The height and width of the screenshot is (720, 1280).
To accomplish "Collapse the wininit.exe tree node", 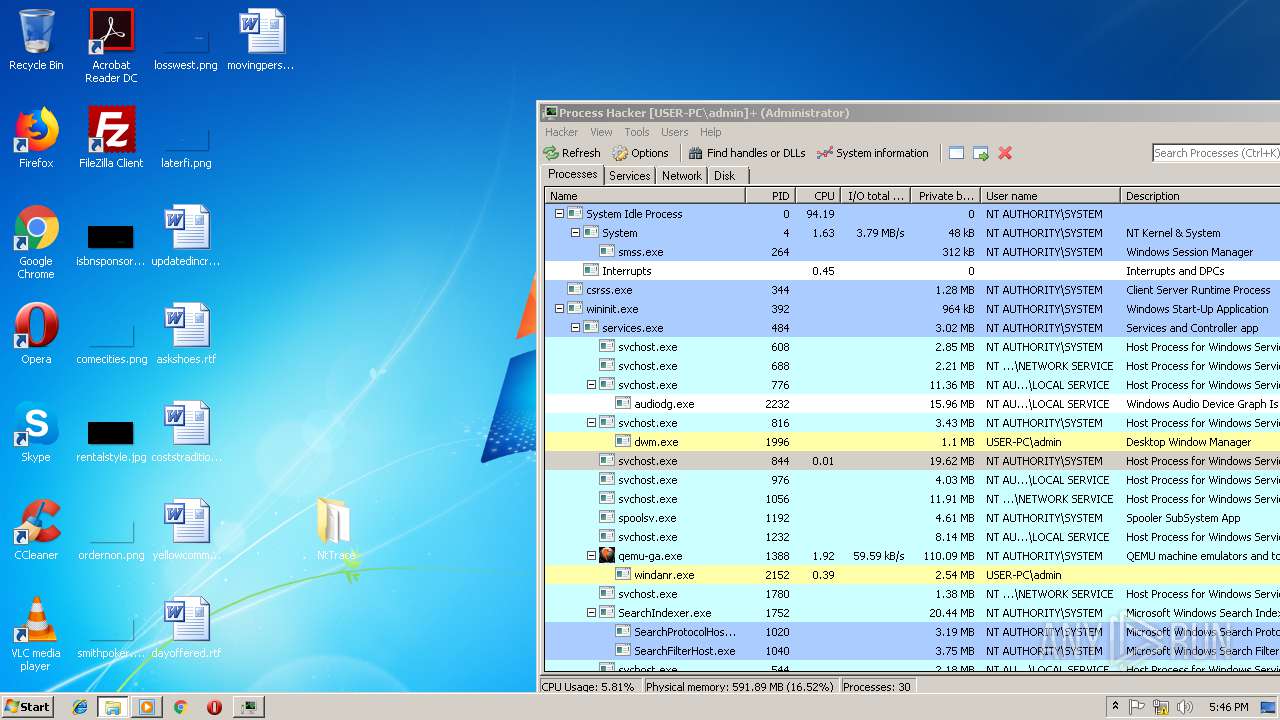I will (559, 308).
